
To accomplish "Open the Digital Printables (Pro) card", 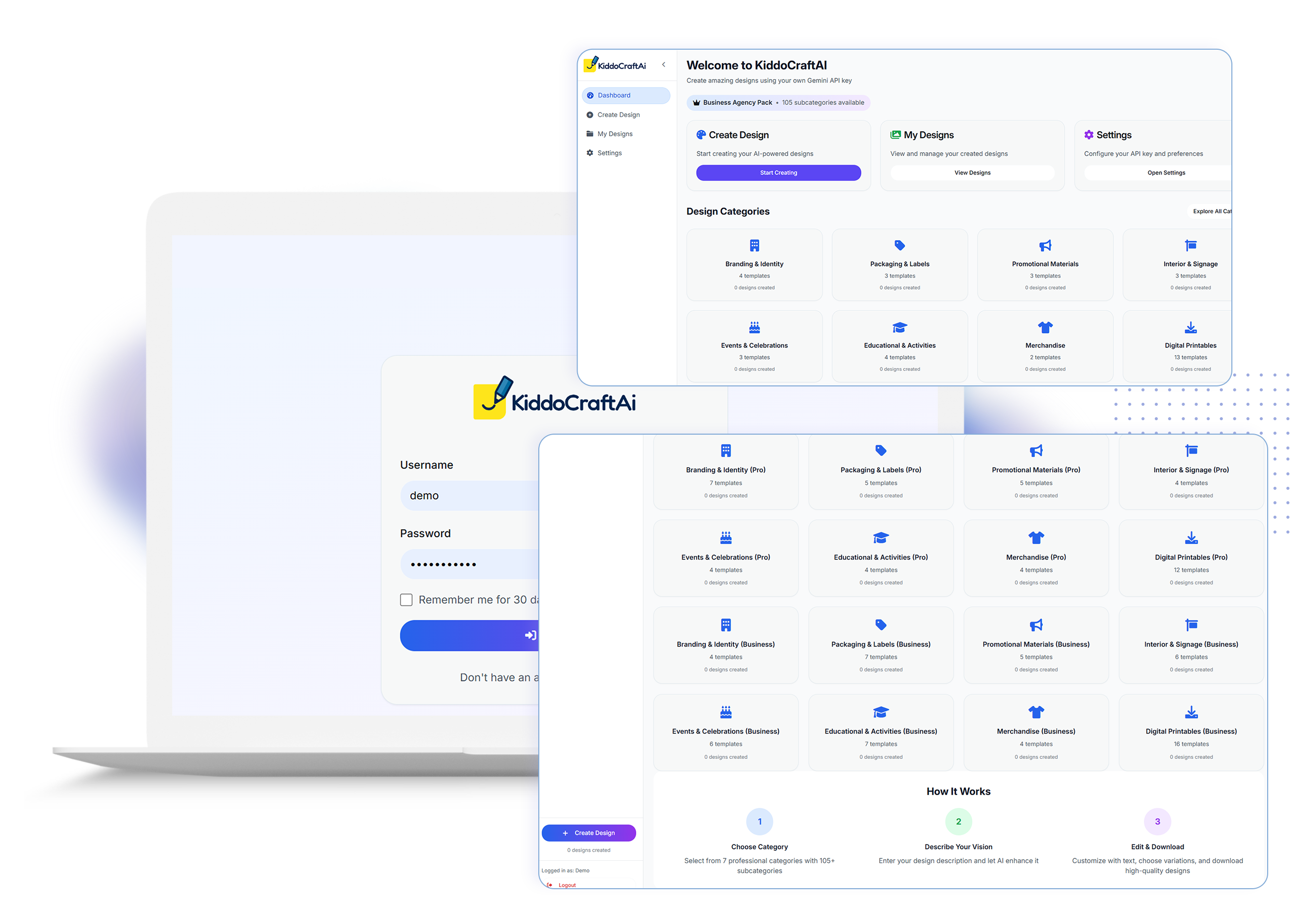I will 1191,558.
